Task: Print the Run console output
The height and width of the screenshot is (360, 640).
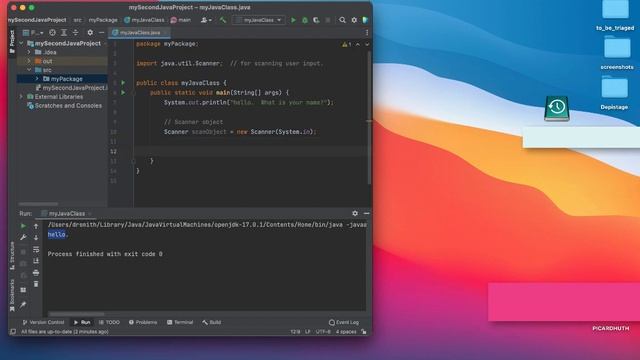Action: tap(36, 272)
